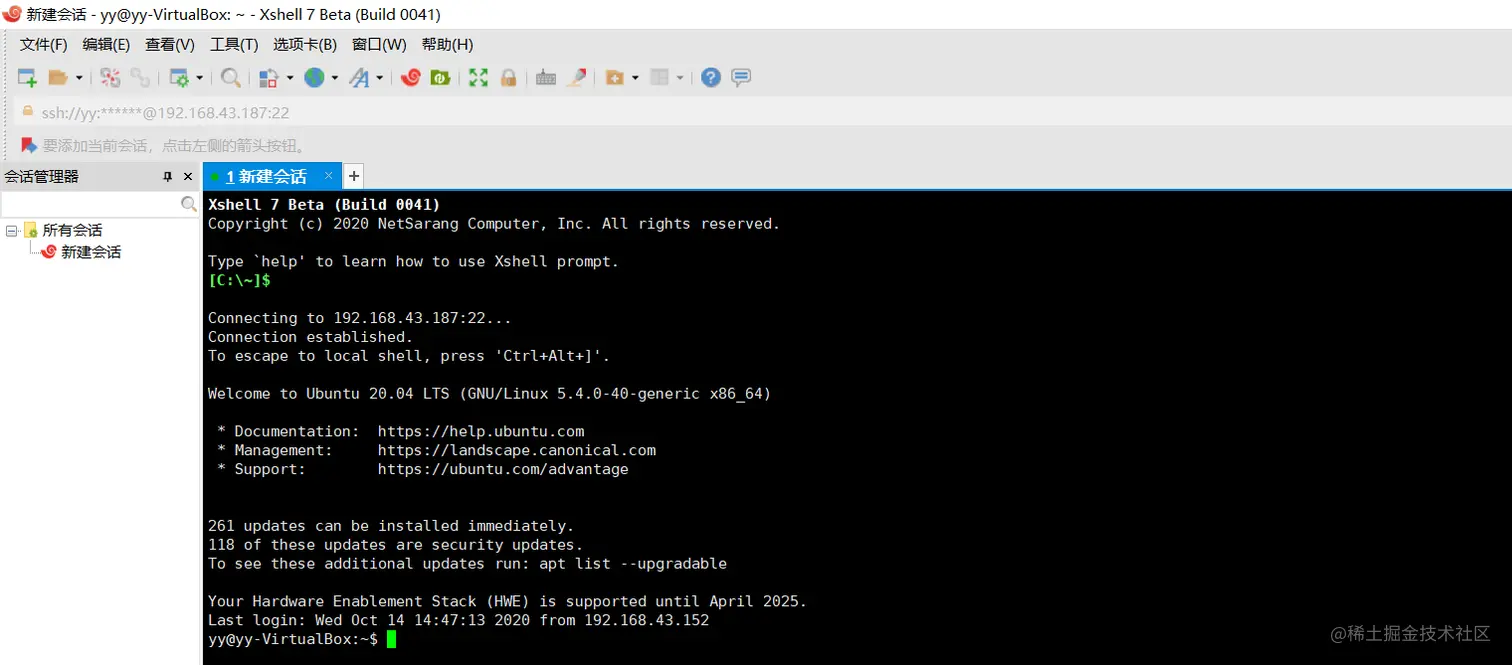Select the 所有会话 folder
1512x665 pixels.
tap(72, 230)
